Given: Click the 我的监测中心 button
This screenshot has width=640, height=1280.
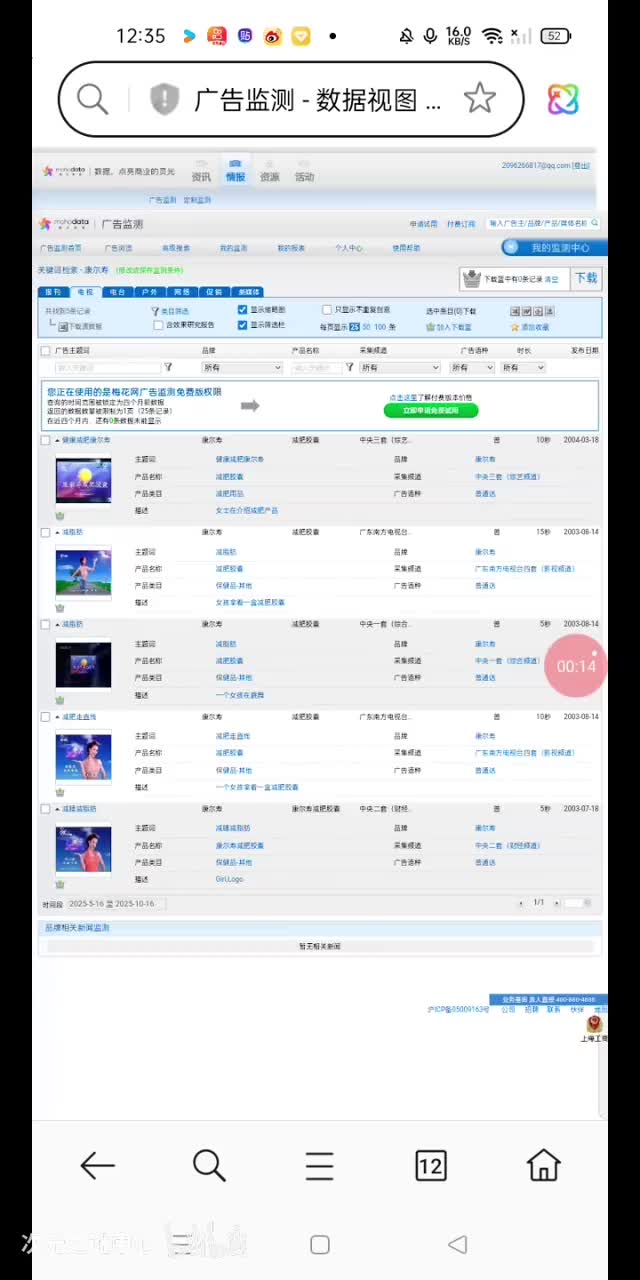Looking at the screenshot, I should pos(553,247).
